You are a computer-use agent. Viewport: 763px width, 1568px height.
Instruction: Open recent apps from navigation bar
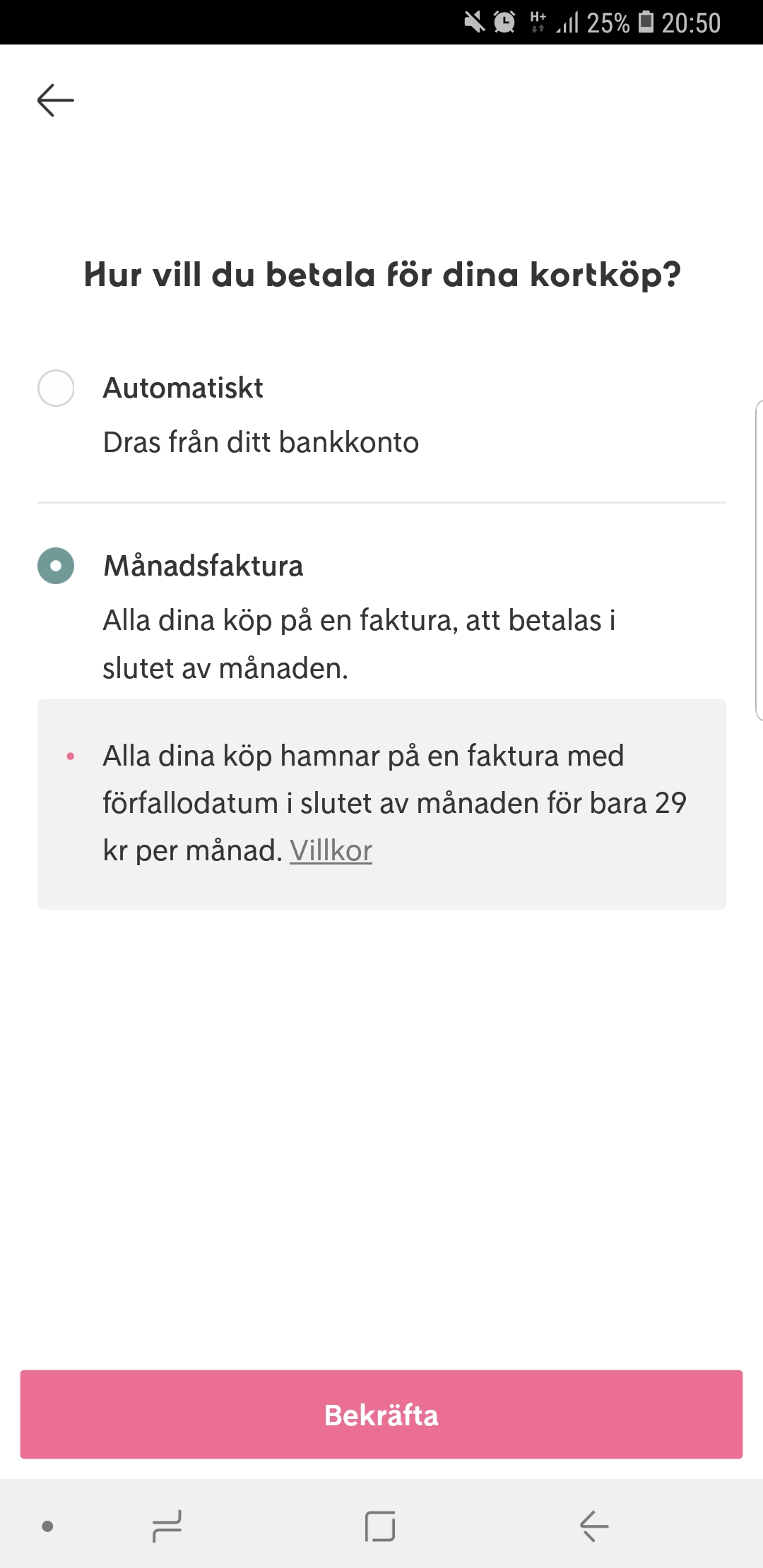[167, 1526]
